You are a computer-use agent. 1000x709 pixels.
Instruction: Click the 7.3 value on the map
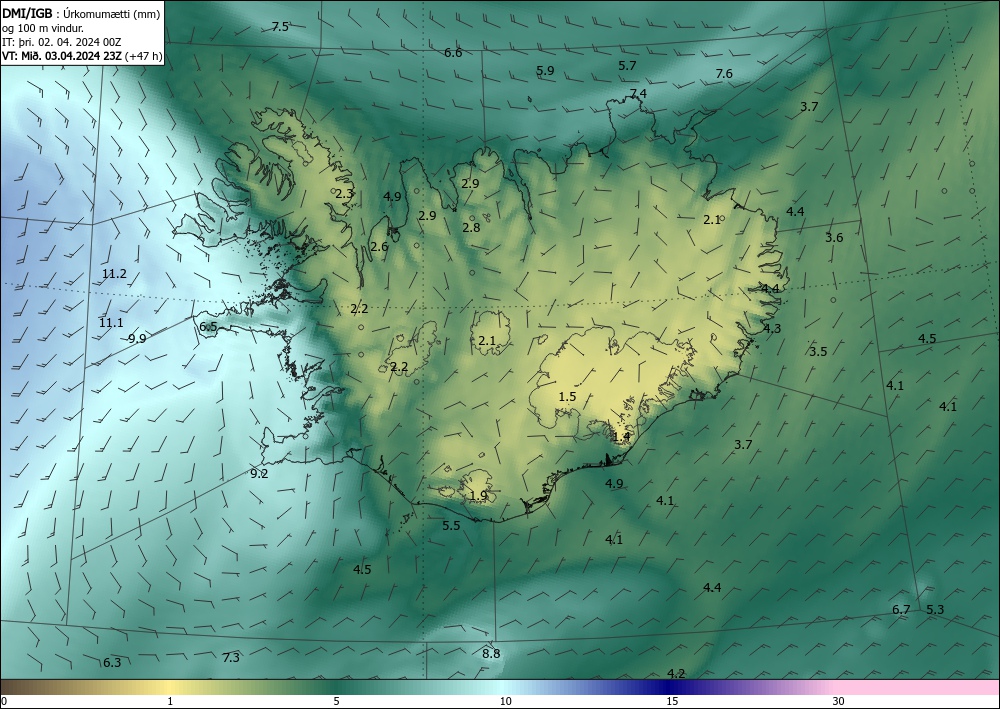[231, 657]
